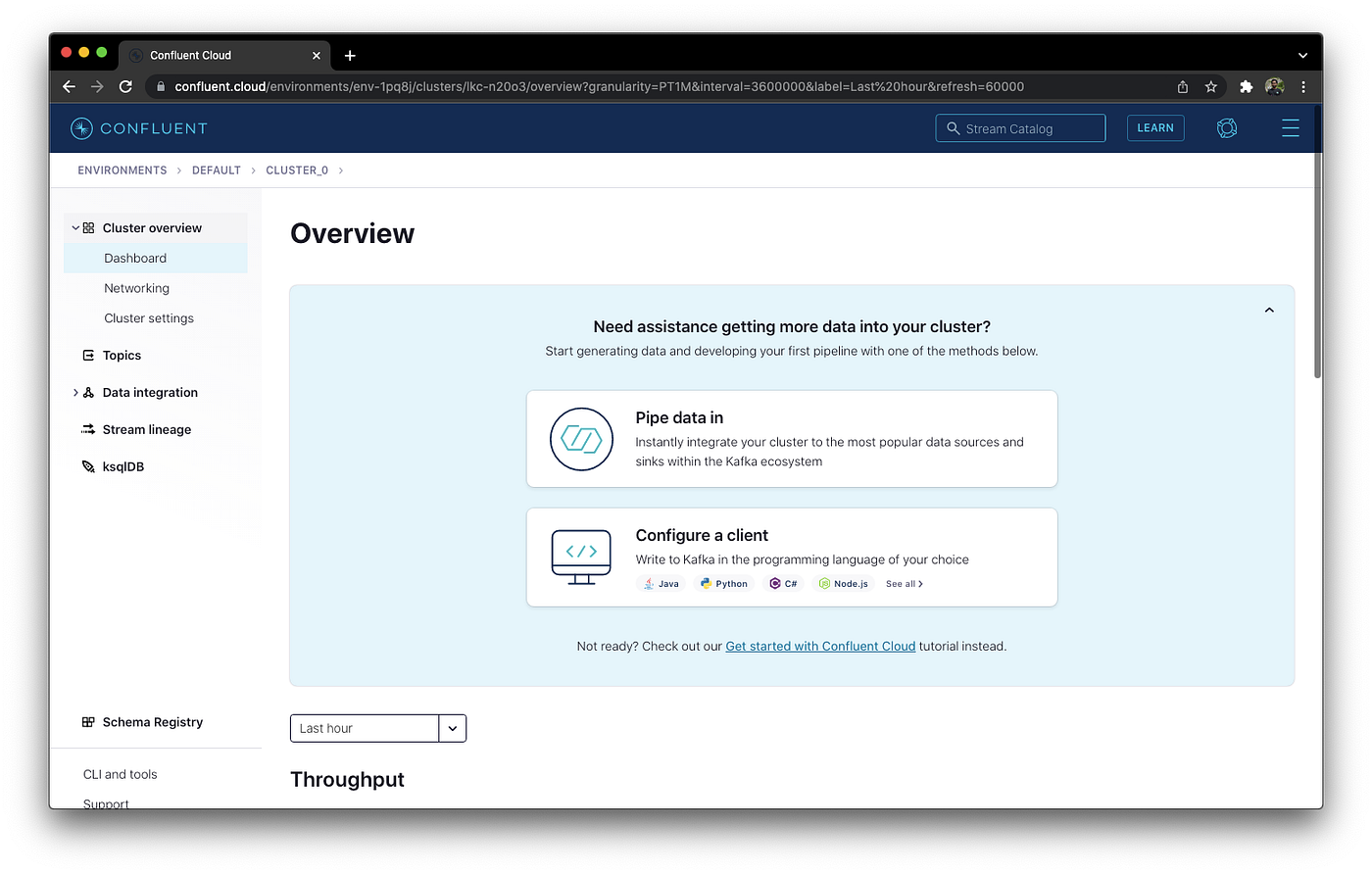1372x874 pixels.
Task: Click the chevron after CLUSTER_0 breadcrumb
Action: [x=340, y=170]
